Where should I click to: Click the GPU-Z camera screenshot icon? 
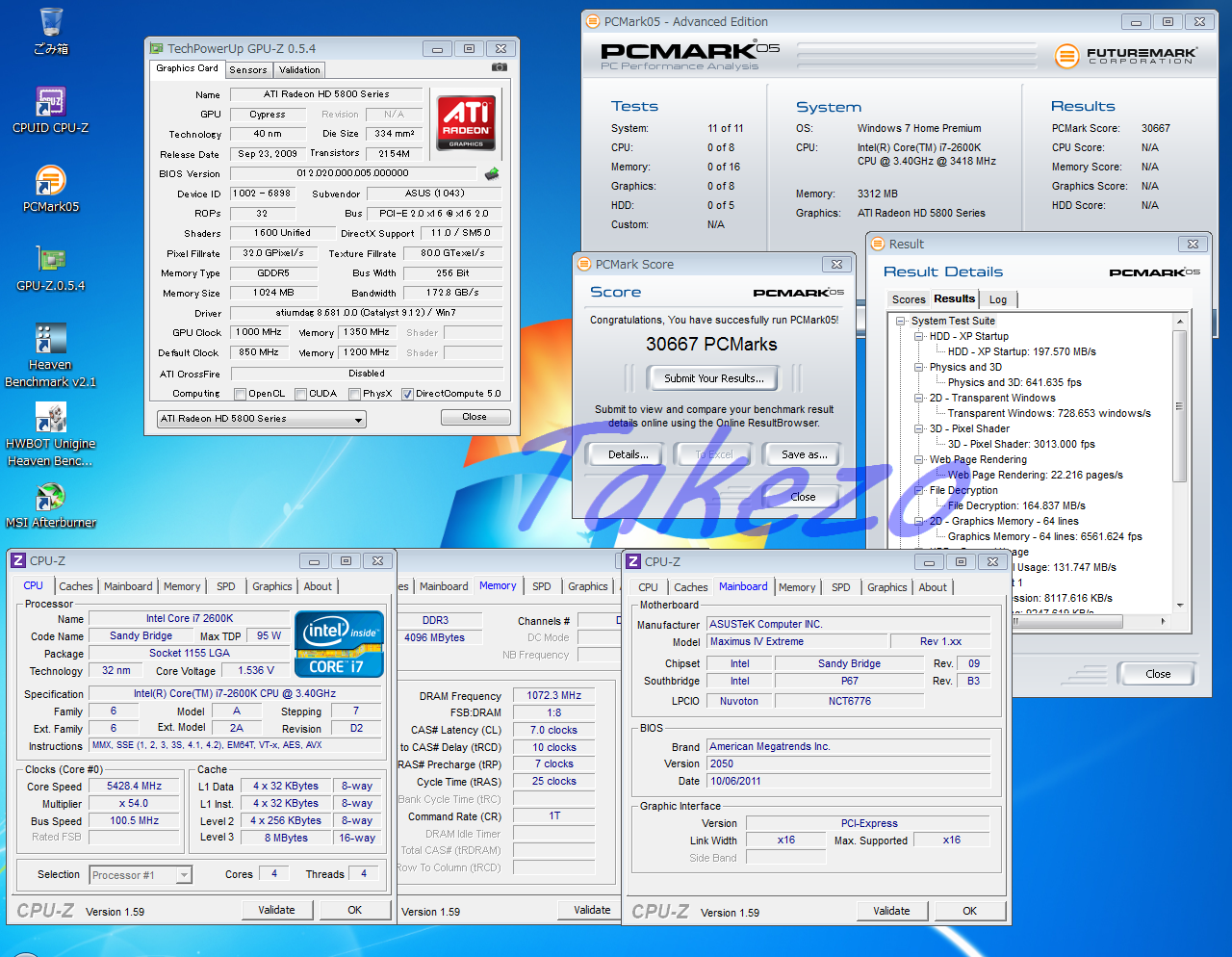click(x=499, y=67)
